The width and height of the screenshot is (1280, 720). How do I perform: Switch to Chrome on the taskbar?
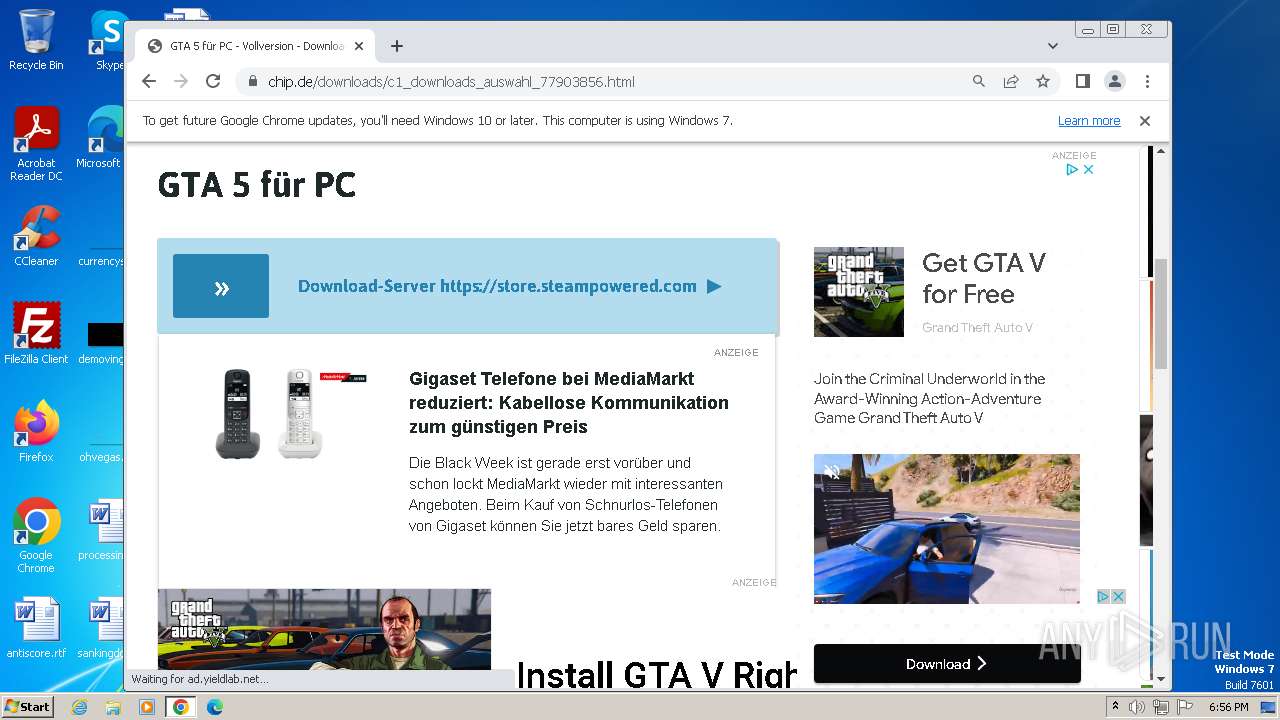[x=181, y=707]
